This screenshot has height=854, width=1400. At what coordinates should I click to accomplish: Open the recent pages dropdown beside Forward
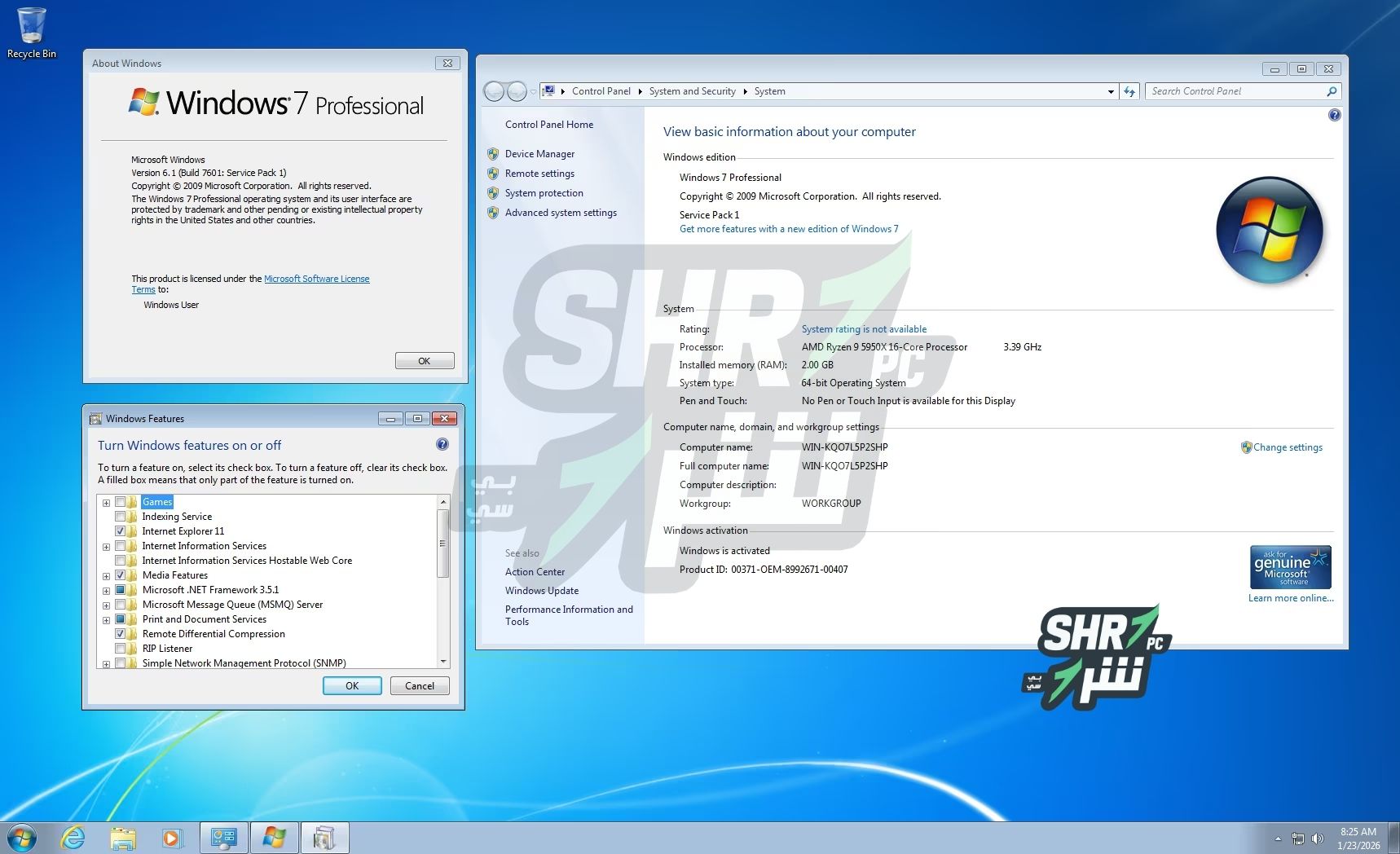point(534,91)
